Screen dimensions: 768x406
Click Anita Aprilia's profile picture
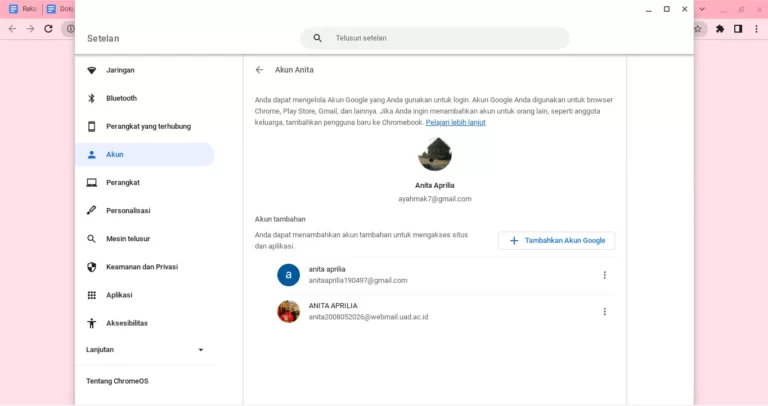coord(435,155)
